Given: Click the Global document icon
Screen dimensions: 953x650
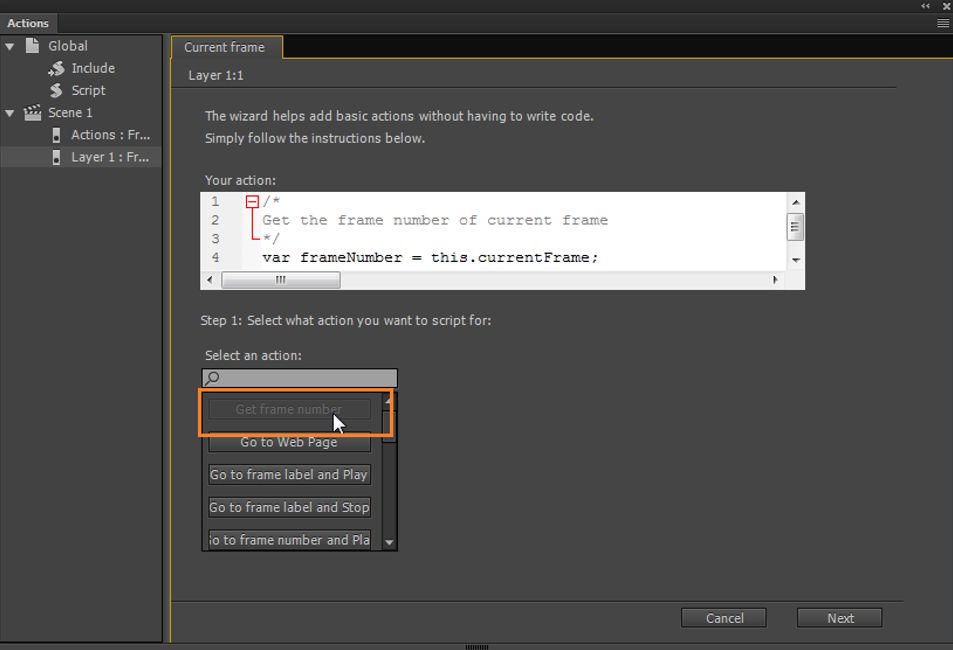Looking at the screenshot, I should pos(32,46).
